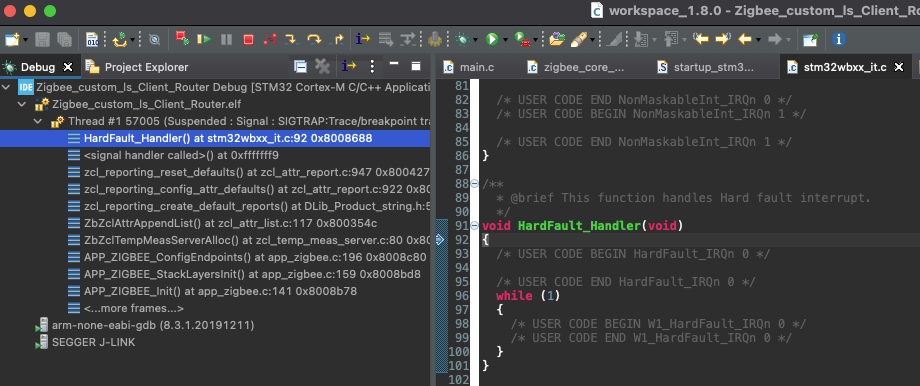This screenshot has width=920, height=386.
Task: Go to Last Edit Location arrow
Action: click(701, 39)
